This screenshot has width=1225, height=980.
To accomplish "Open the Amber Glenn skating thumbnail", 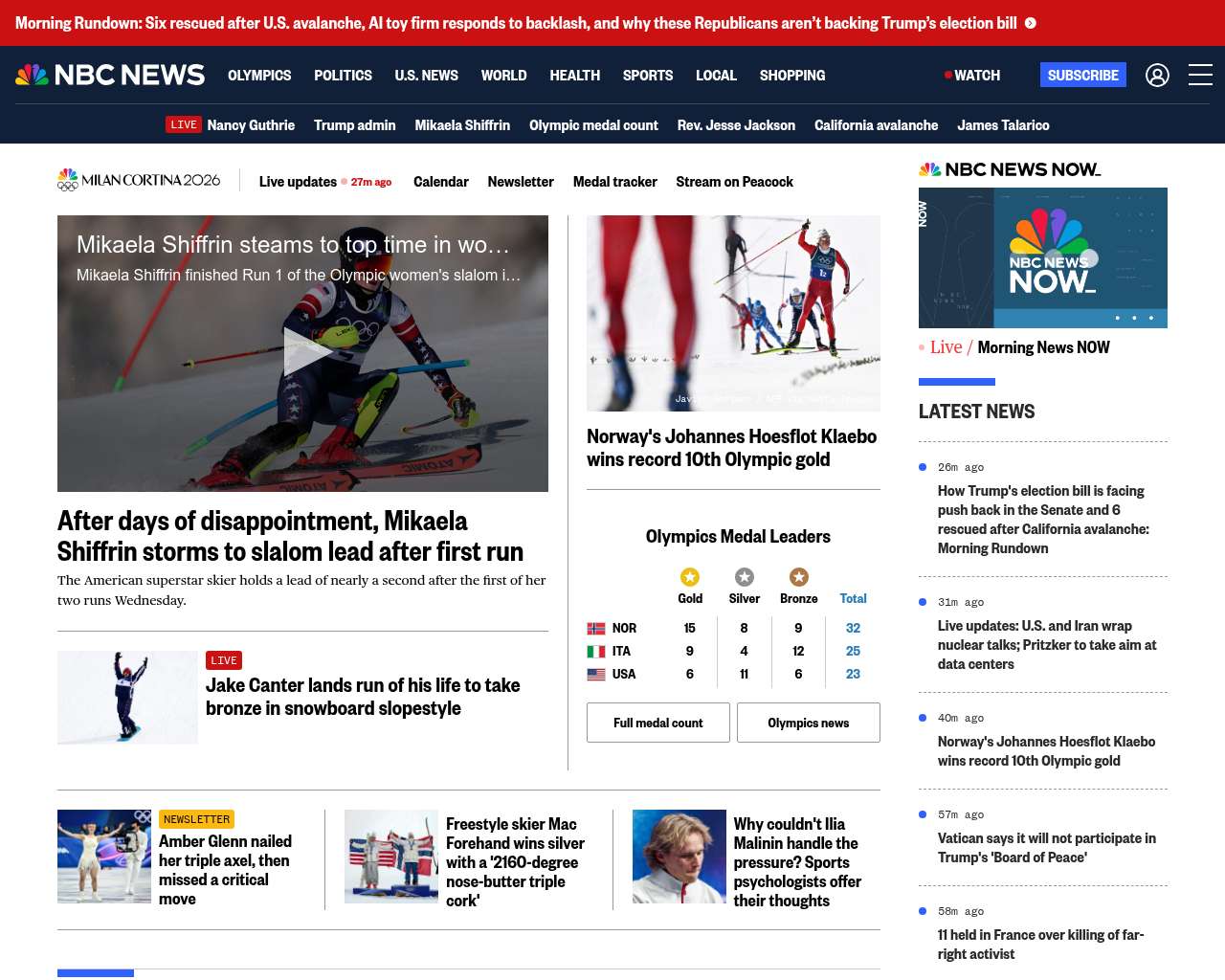I will 104,857.
